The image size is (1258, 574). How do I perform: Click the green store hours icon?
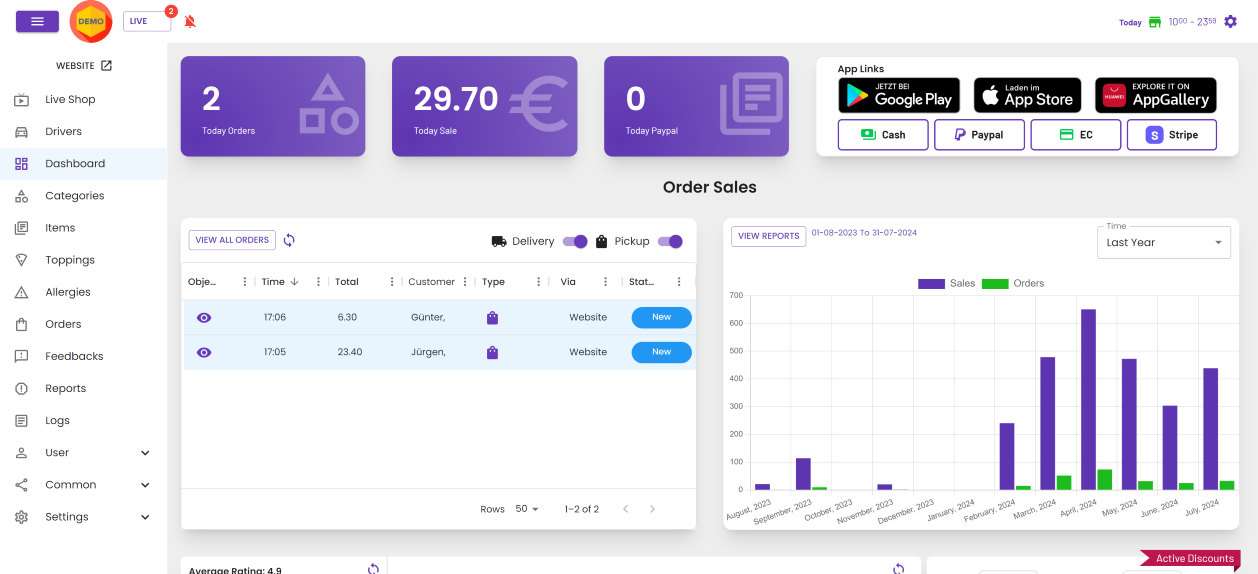pos(1155,22)
